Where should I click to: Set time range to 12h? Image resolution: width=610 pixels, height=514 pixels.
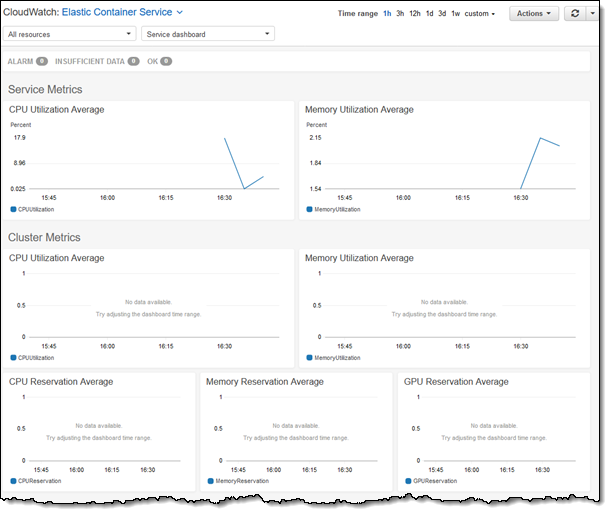(x=415, y=14)
